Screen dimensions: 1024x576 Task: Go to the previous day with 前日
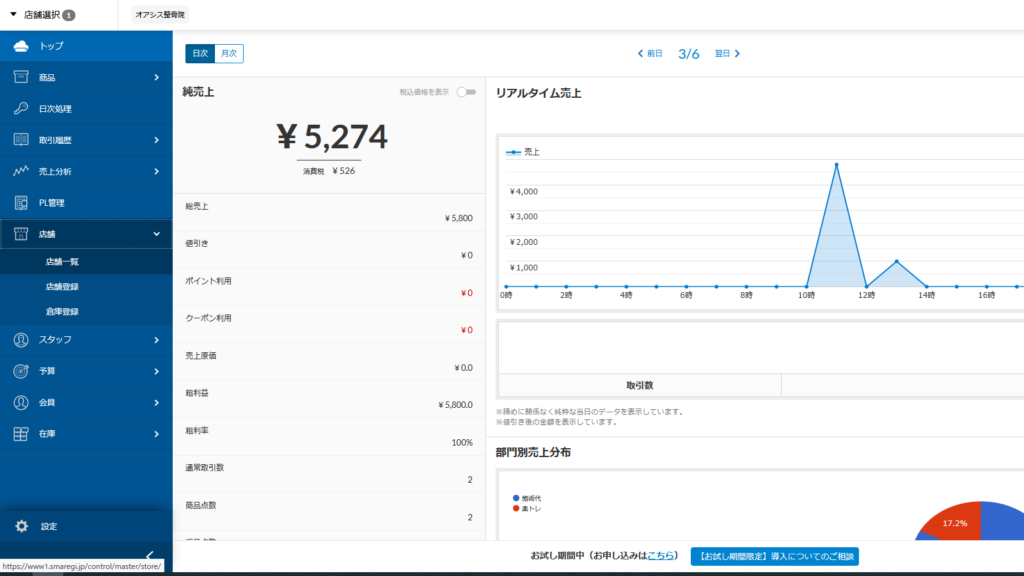point(650,54)
